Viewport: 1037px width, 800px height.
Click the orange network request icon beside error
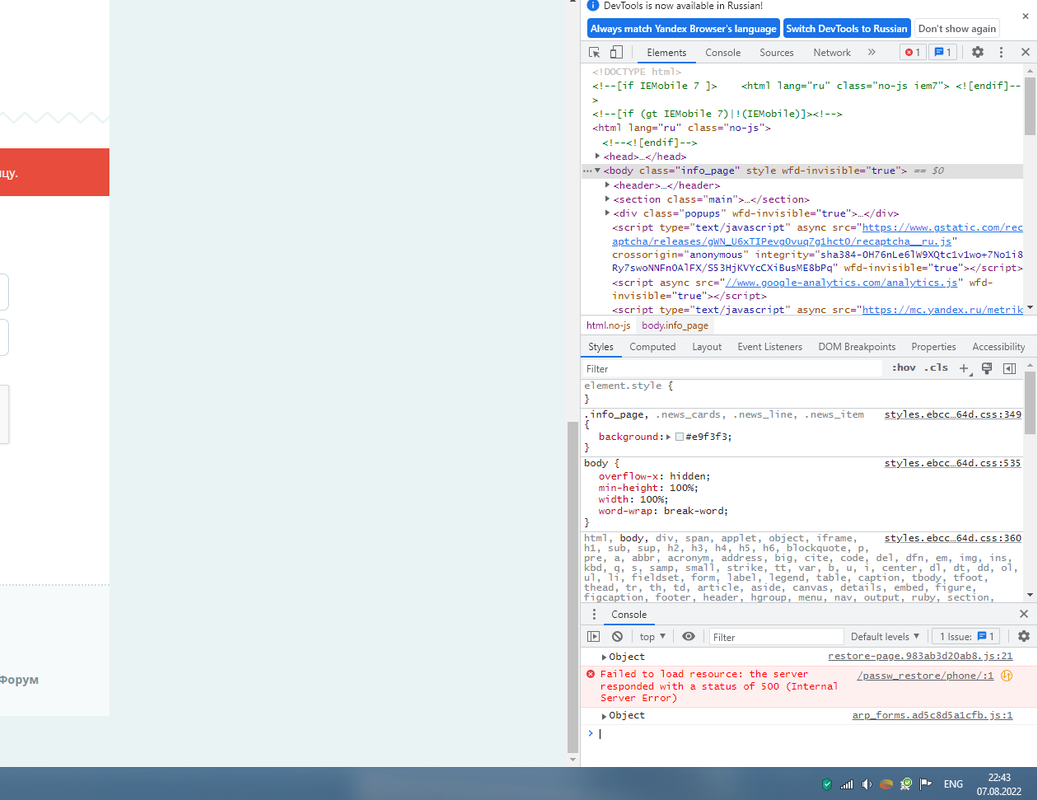[1007, 676]
